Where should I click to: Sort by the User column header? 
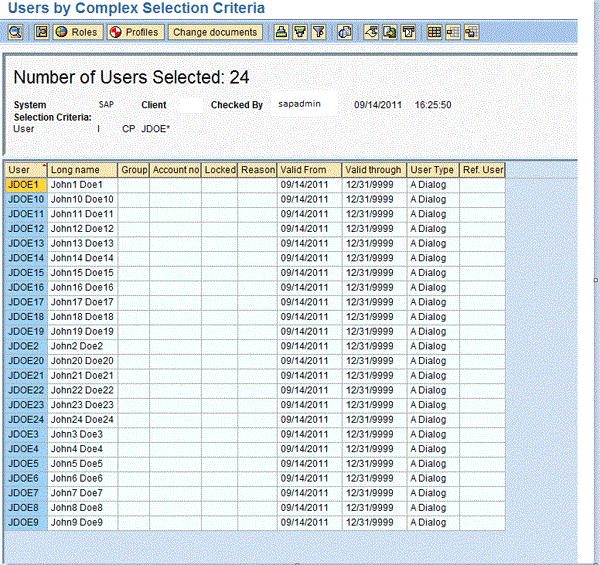(x=25, y=170)
